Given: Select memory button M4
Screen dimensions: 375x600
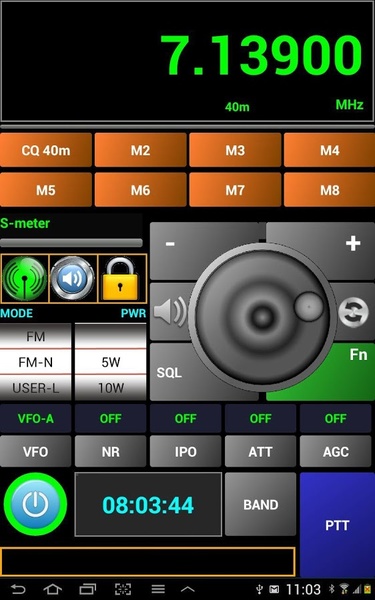Looking at the screenshot, I should click(329, 150).
